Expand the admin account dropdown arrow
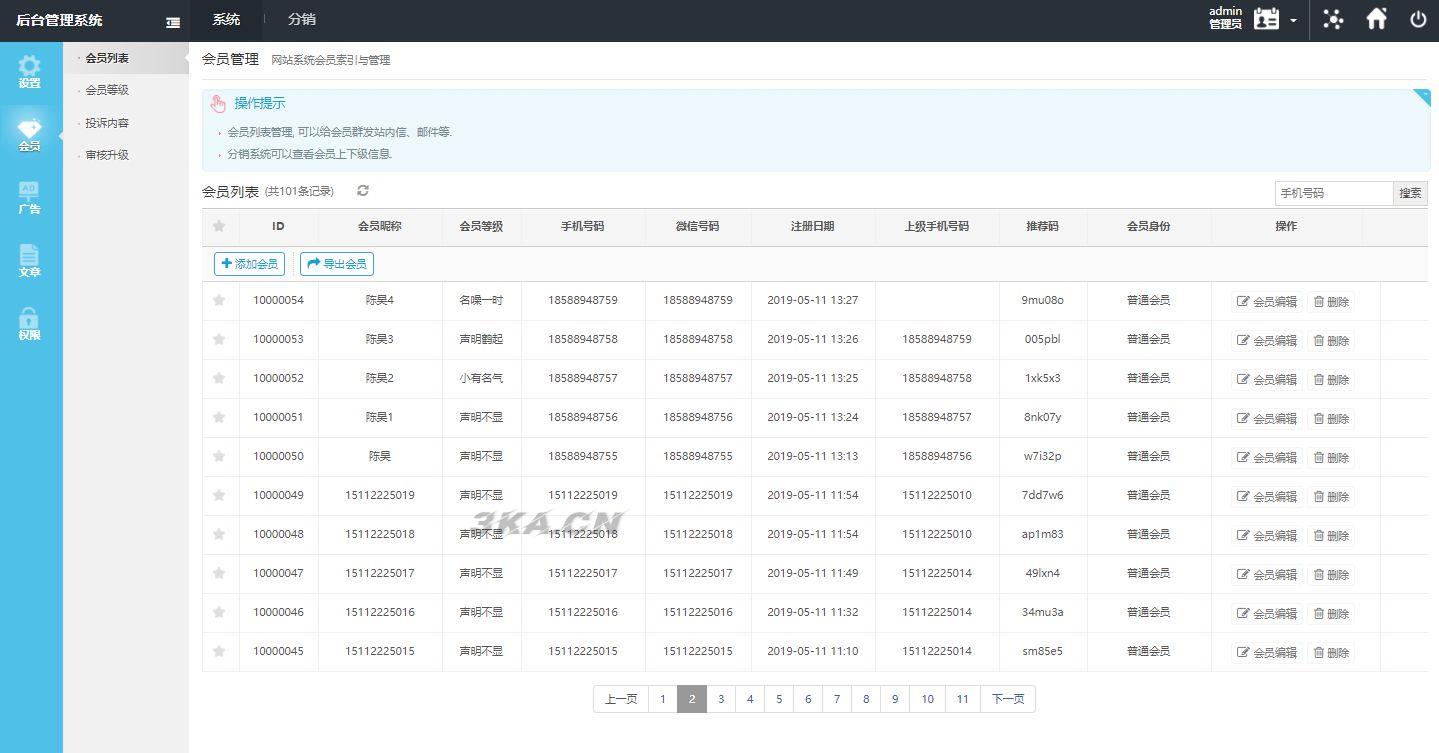The image size is (1439, 753). point(1293,21)
